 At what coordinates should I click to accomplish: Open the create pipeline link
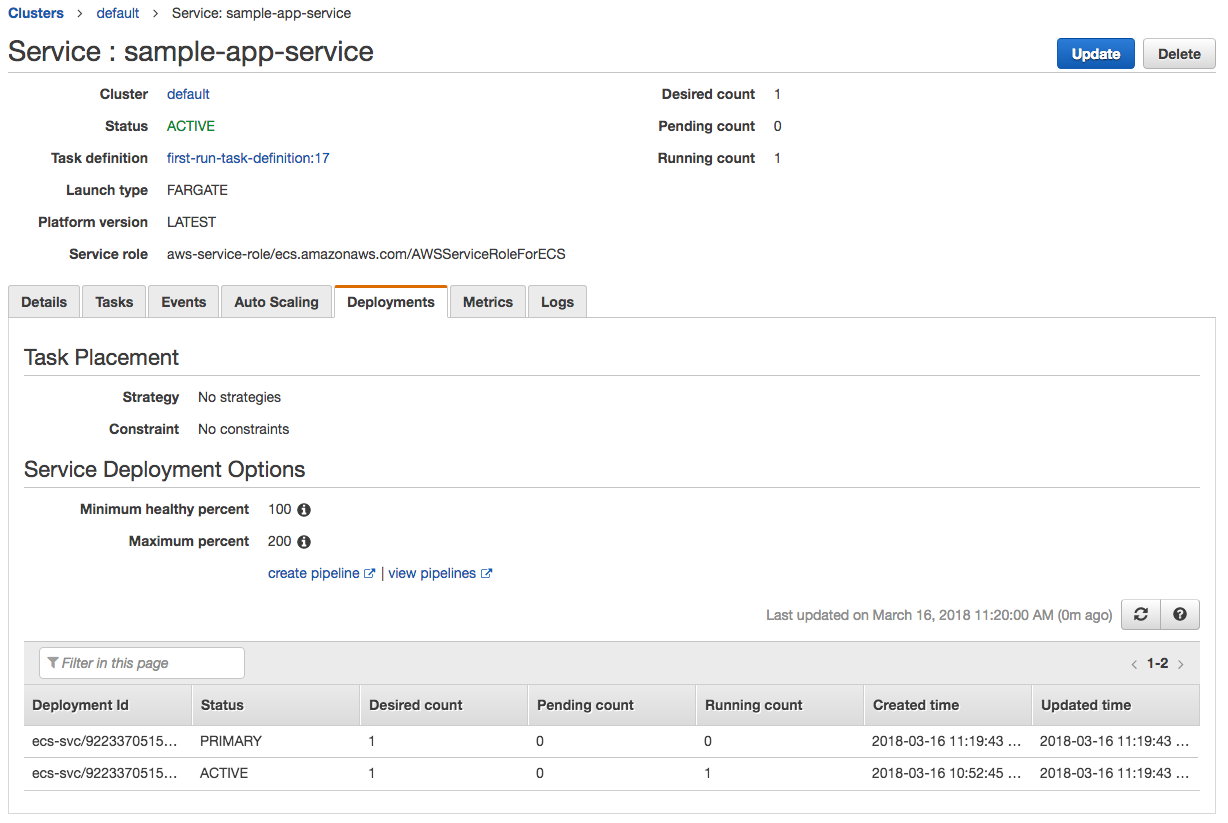pos(314,573)
